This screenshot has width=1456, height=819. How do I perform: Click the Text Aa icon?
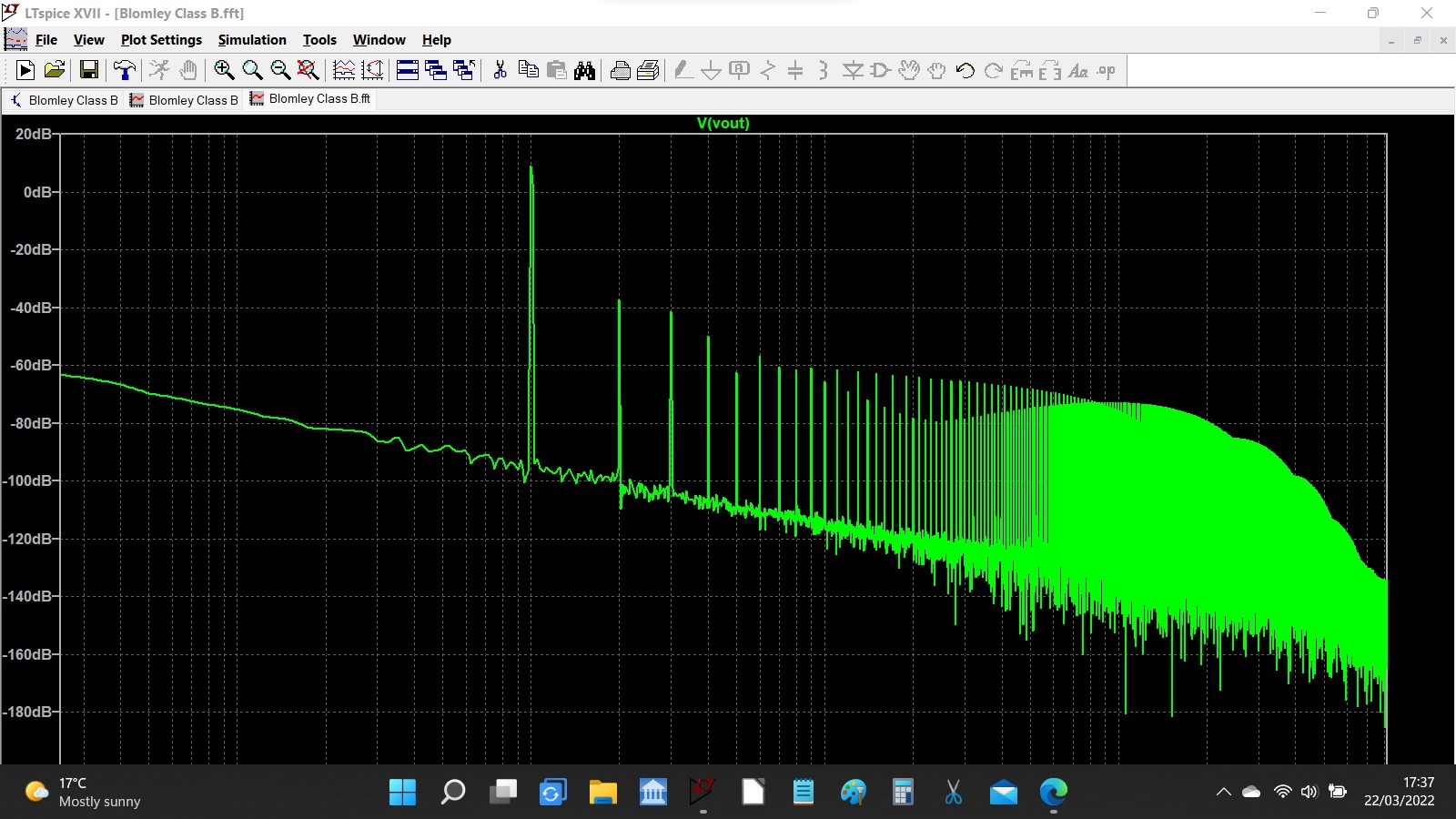pyautogui.click(x=1078, y=70)
